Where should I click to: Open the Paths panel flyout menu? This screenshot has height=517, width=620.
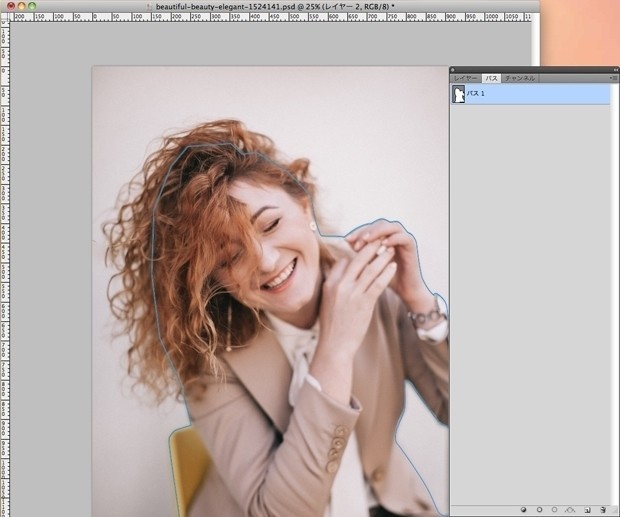coord(613,77)
